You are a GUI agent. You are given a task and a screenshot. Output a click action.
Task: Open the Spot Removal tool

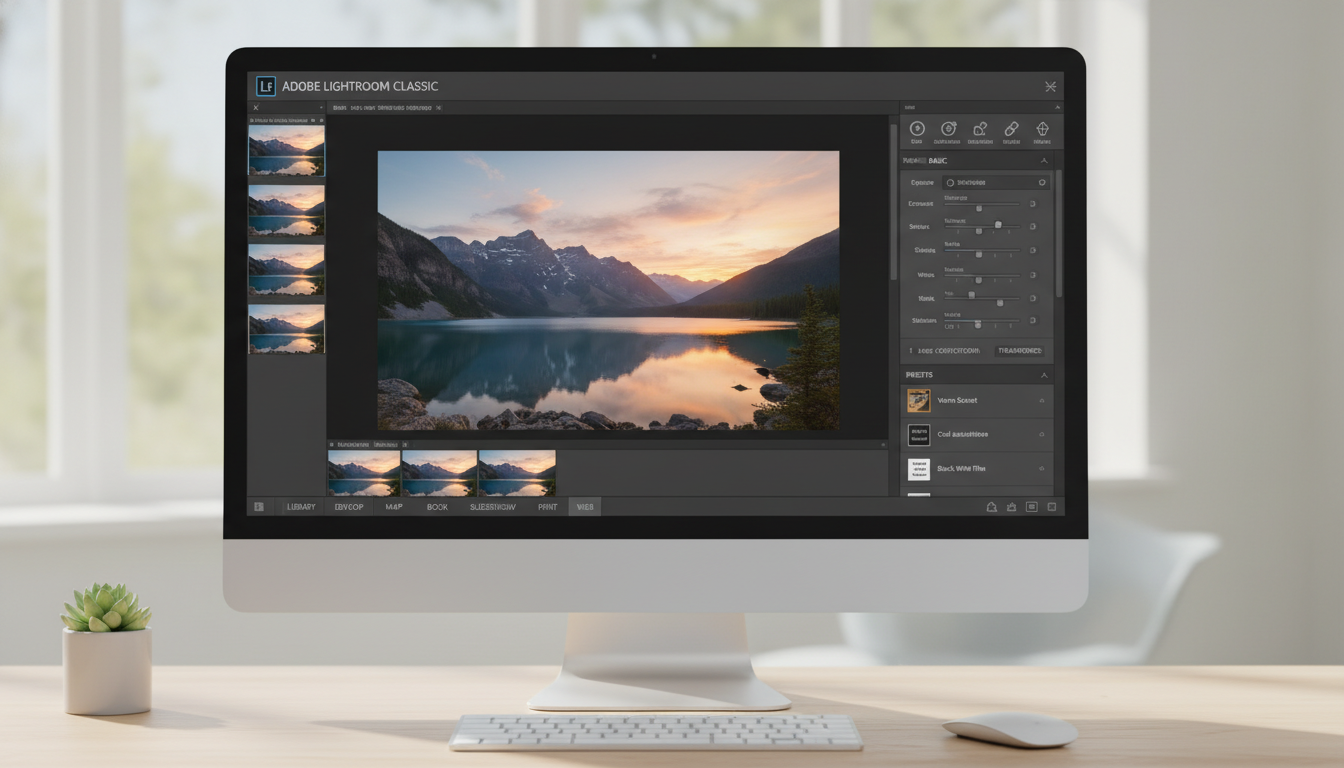(948, 129)
